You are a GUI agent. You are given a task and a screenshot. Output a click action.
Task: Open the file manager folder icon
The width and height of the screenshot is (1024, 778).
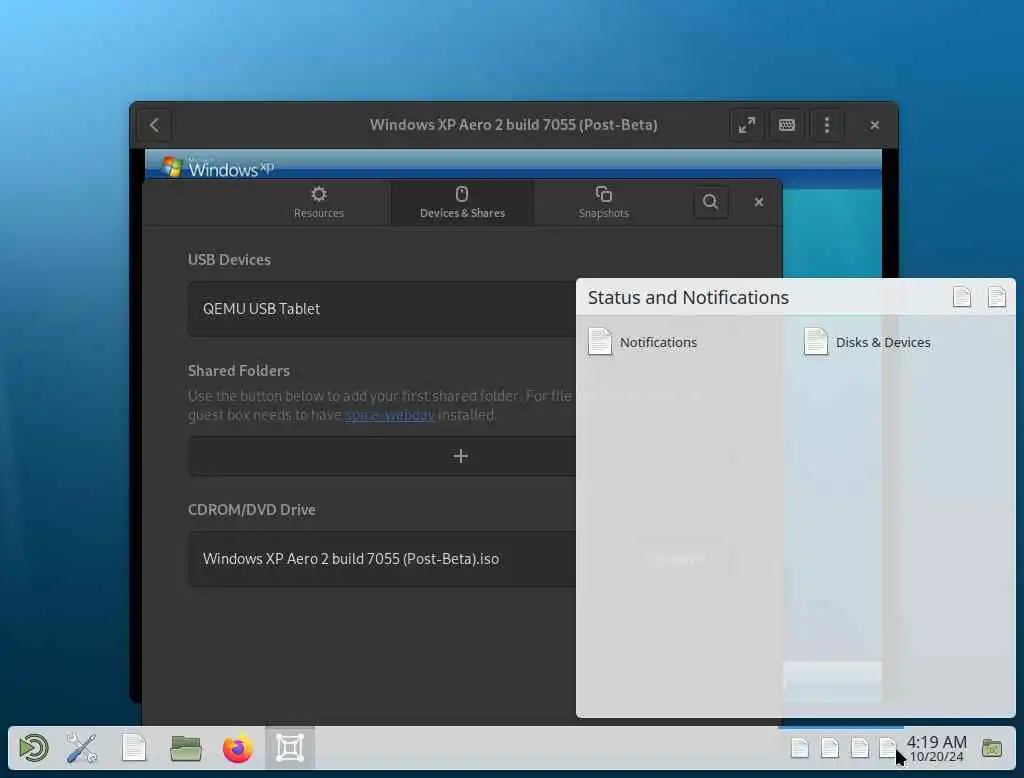click(x=185, y=748)
